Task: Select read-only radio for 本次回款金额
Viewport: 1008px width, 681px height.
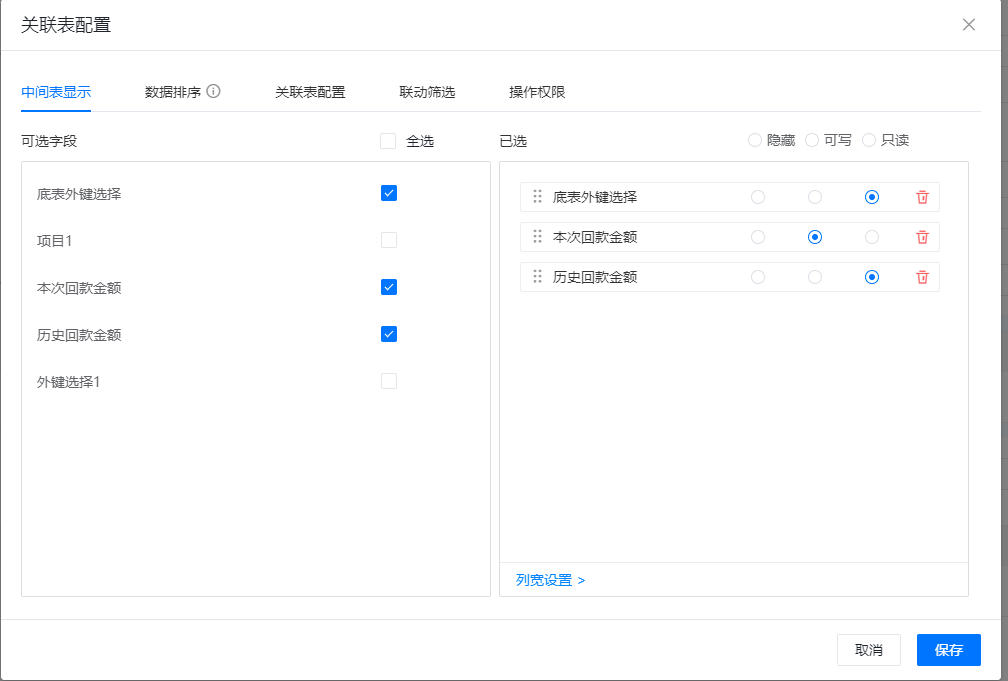Action: point(872,237)
